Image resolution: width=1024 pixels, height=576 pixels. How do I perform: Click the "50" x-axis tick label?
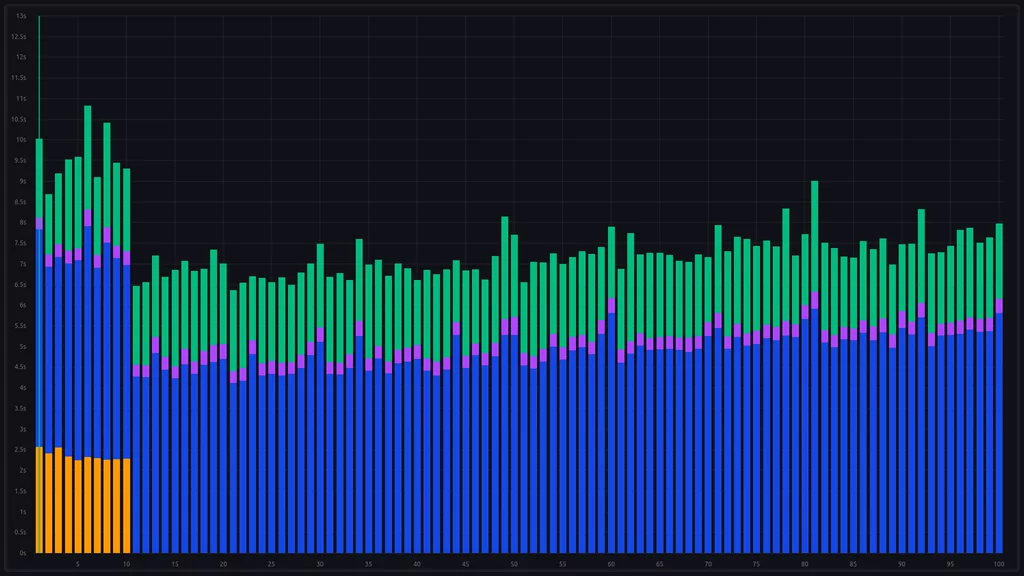coord(514,564)
